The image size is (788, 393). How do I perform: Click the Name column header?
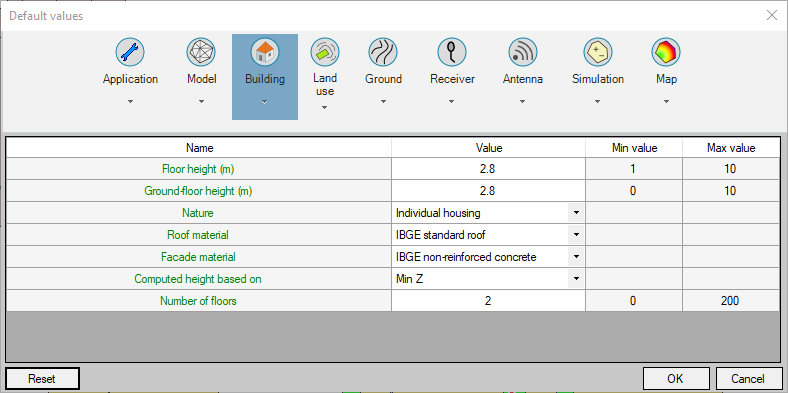click(x=199, y=148)
